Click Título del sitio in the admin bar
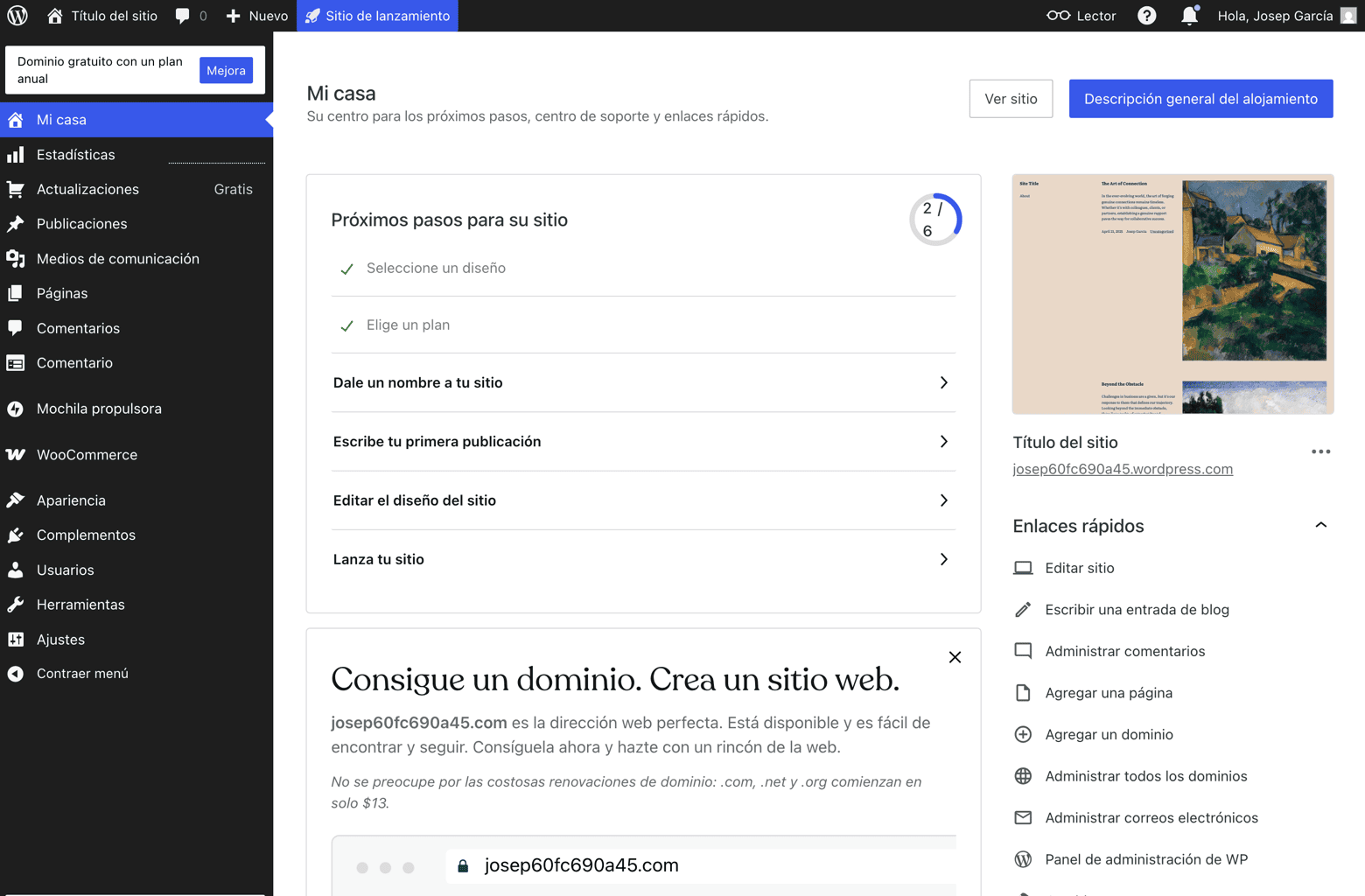1365x896 pixels. [x=102, y=16]
